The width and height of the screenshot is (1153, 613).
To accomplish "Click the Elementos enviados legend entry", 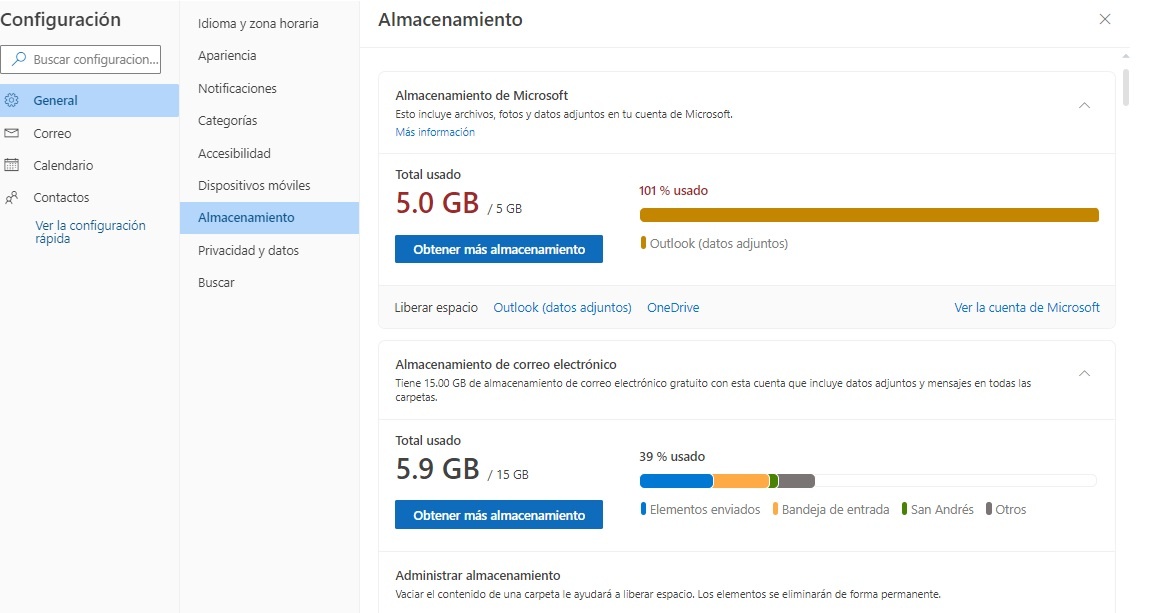I will point(700,509).
